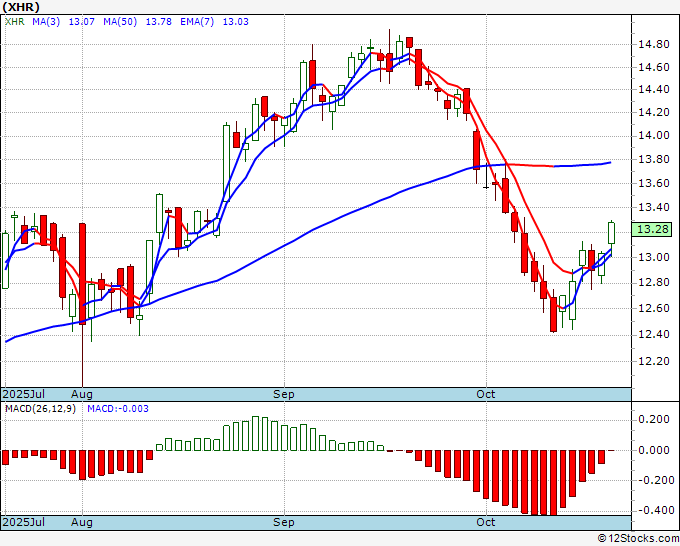
Task: Click the MA(3) legend label
Action: 46,22
